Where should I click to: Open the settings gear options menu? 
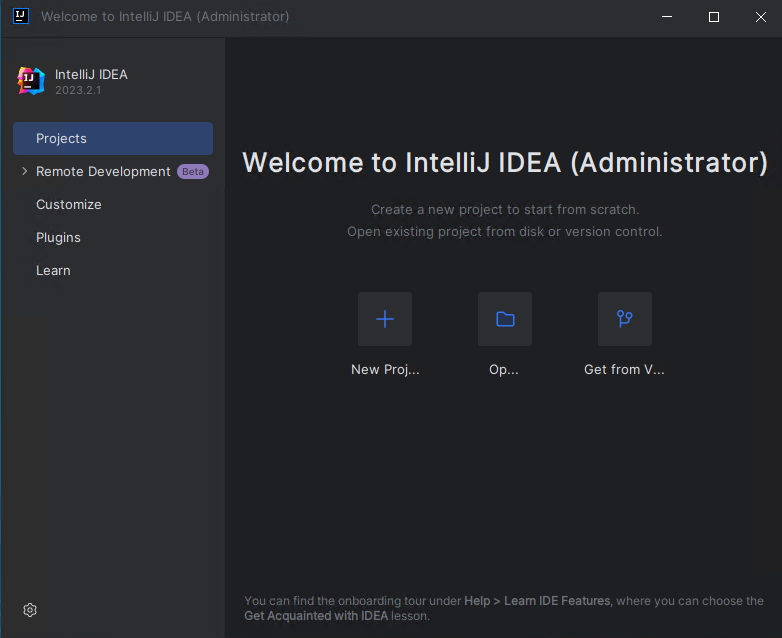click(30, 610)
